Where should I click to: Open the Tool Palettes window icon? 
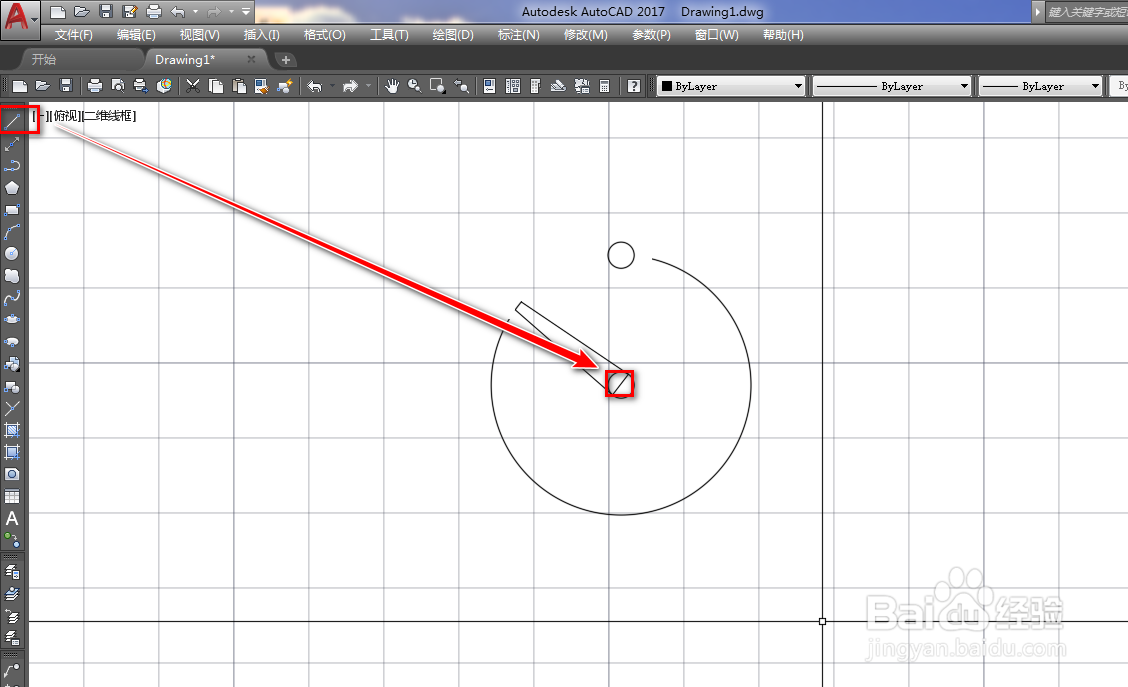tap(535, 86)
